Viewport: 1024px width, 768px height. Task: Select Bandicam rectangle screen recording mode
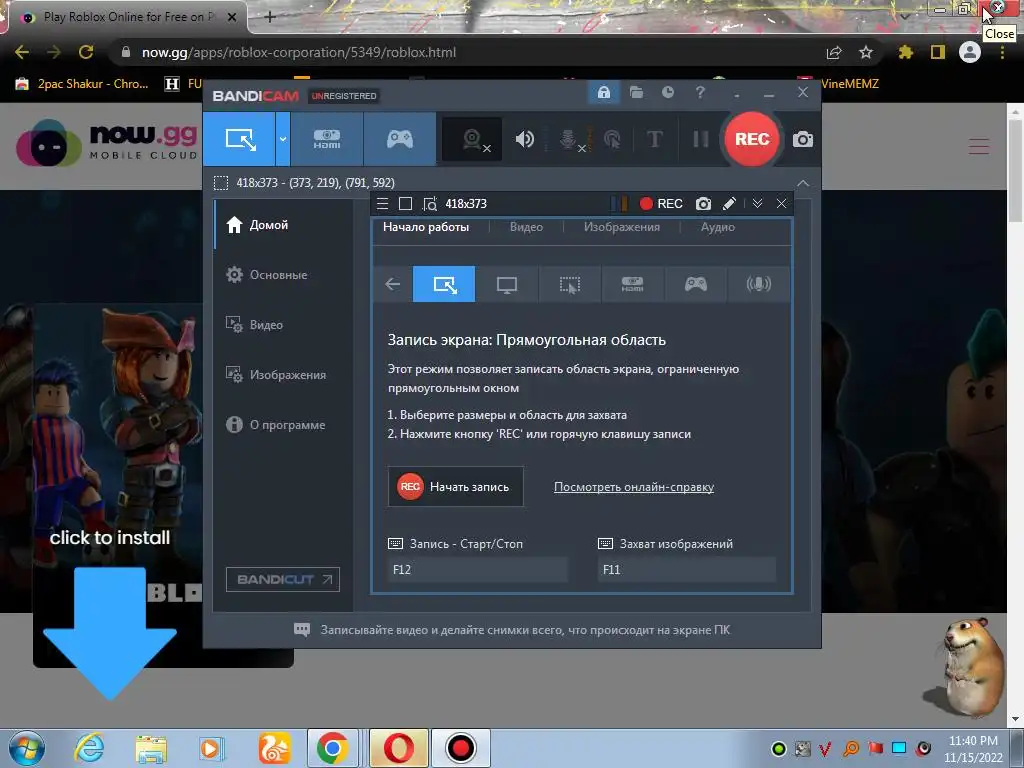(239, 139)
